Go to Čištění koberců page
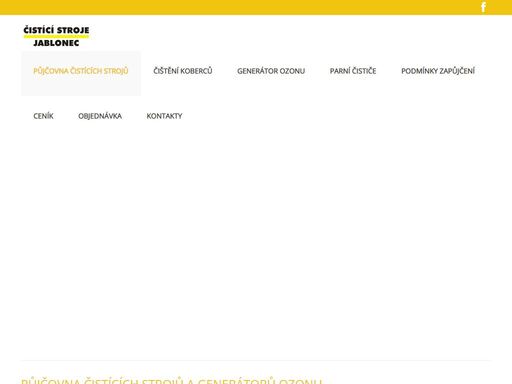 [x=183, y=71]
